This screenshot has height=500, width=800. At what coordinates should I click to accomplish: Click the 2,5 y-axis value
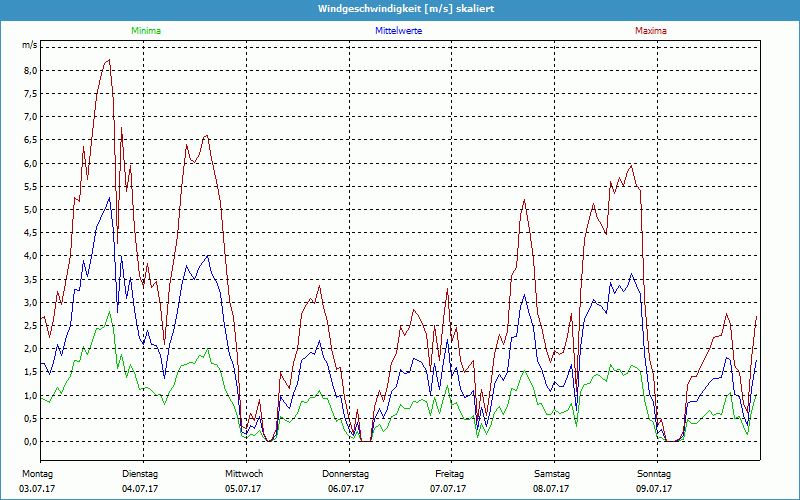pyautogui.click(x=31, y=326)
